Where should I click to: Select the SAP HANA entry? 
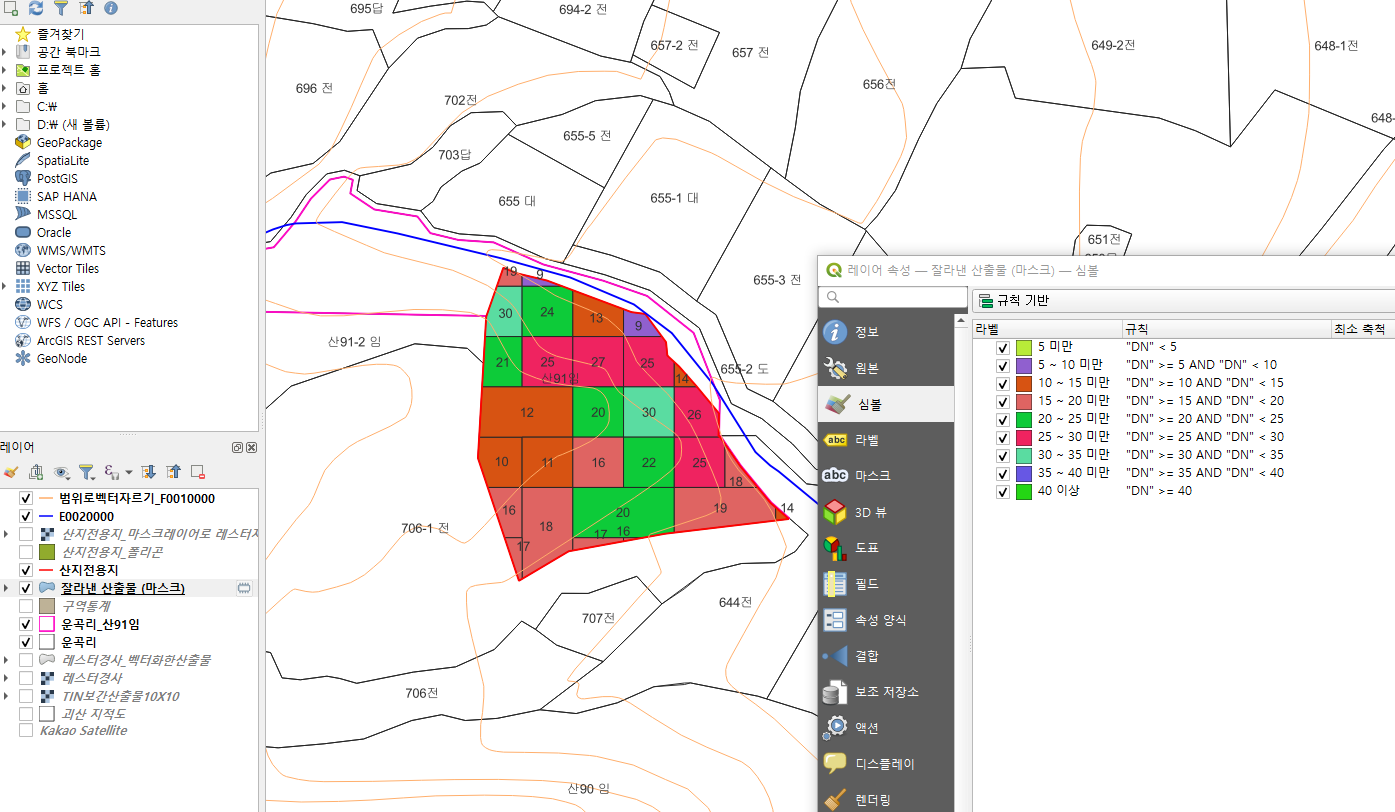(67, 196)
